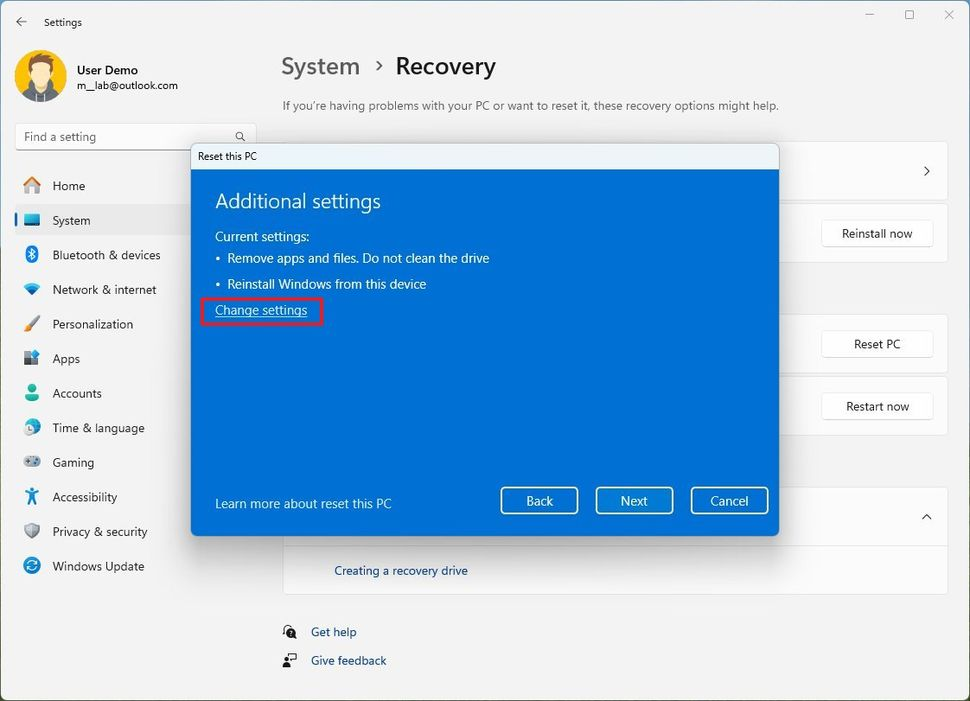Expand the top recovery option chevron
Image resolution: width=970 pixels, height=701 pixels.
tap(926, 171)
